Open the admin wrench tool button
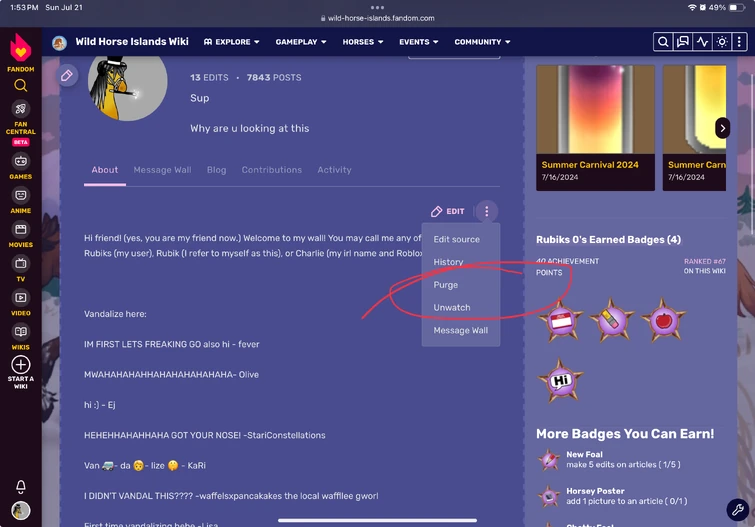 click(x=737, y=510)
